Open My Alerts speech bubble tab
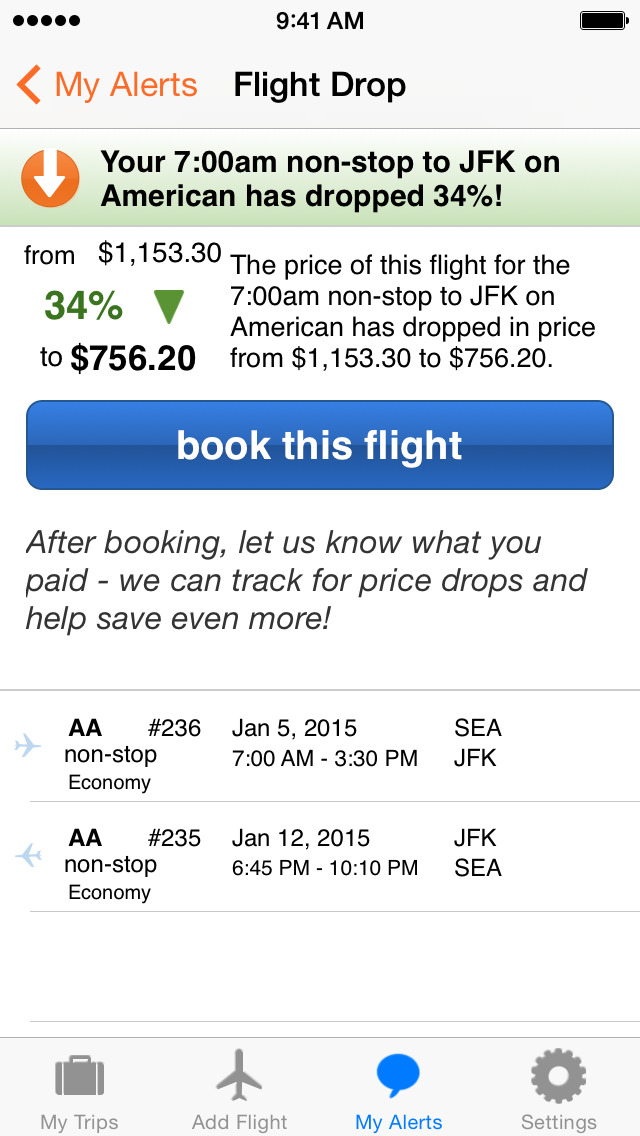Screen dimensions: 640x1136 [x=398, y=1090]
